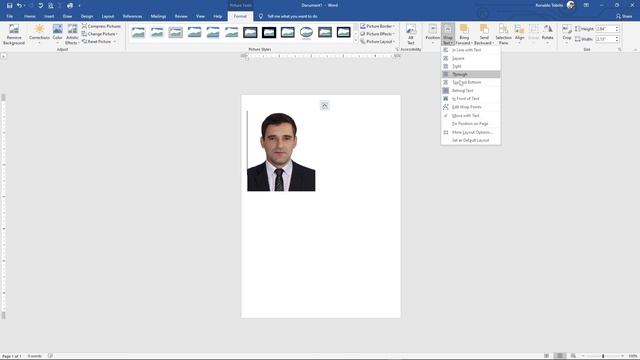Collapse the Wrap Text dropdown button
Screen dimensions: 640x360
[x=448, y=34]
